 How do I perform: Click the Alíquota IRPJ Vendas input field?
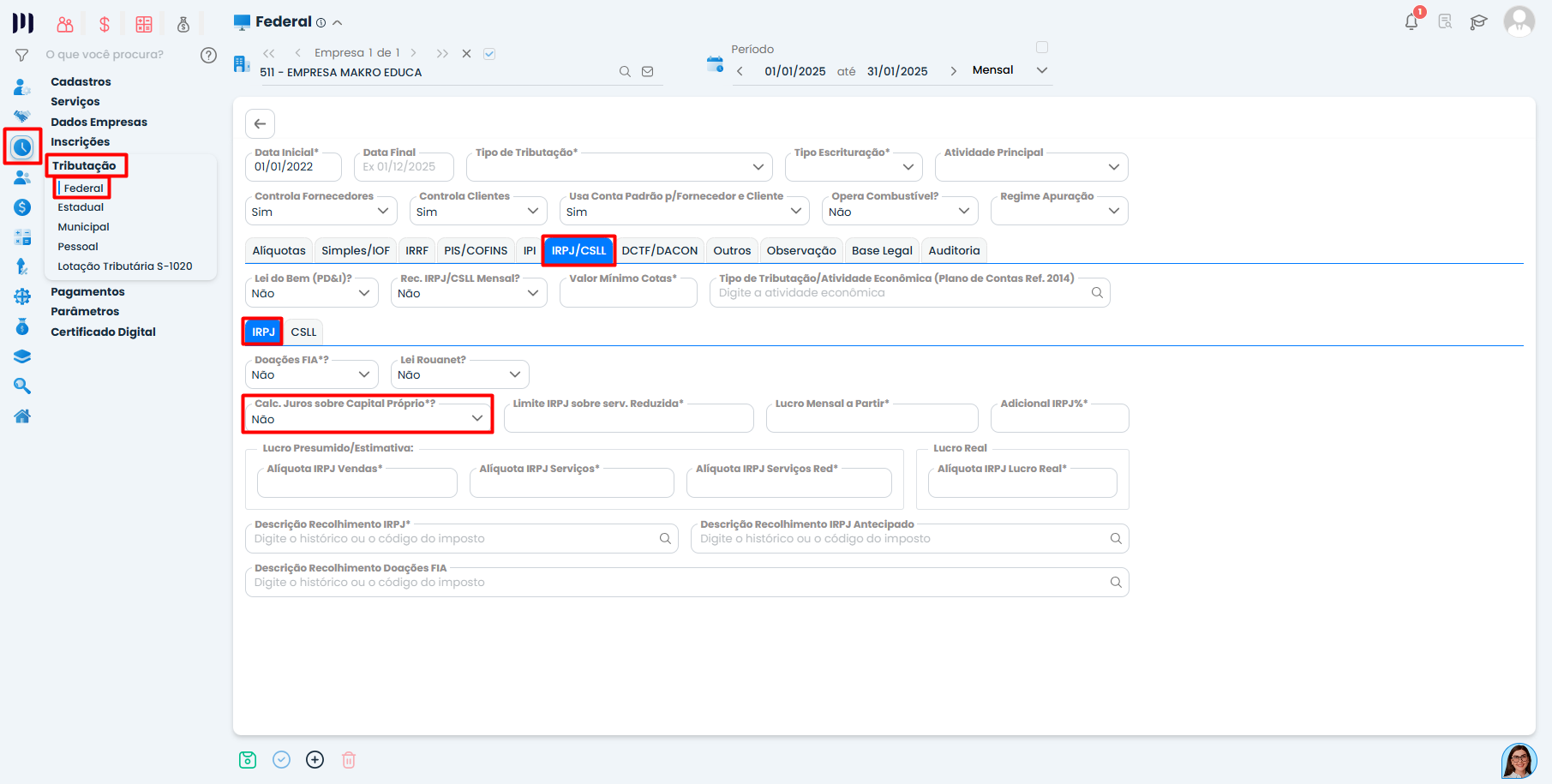pyautogui.click(x=357, y=484)
